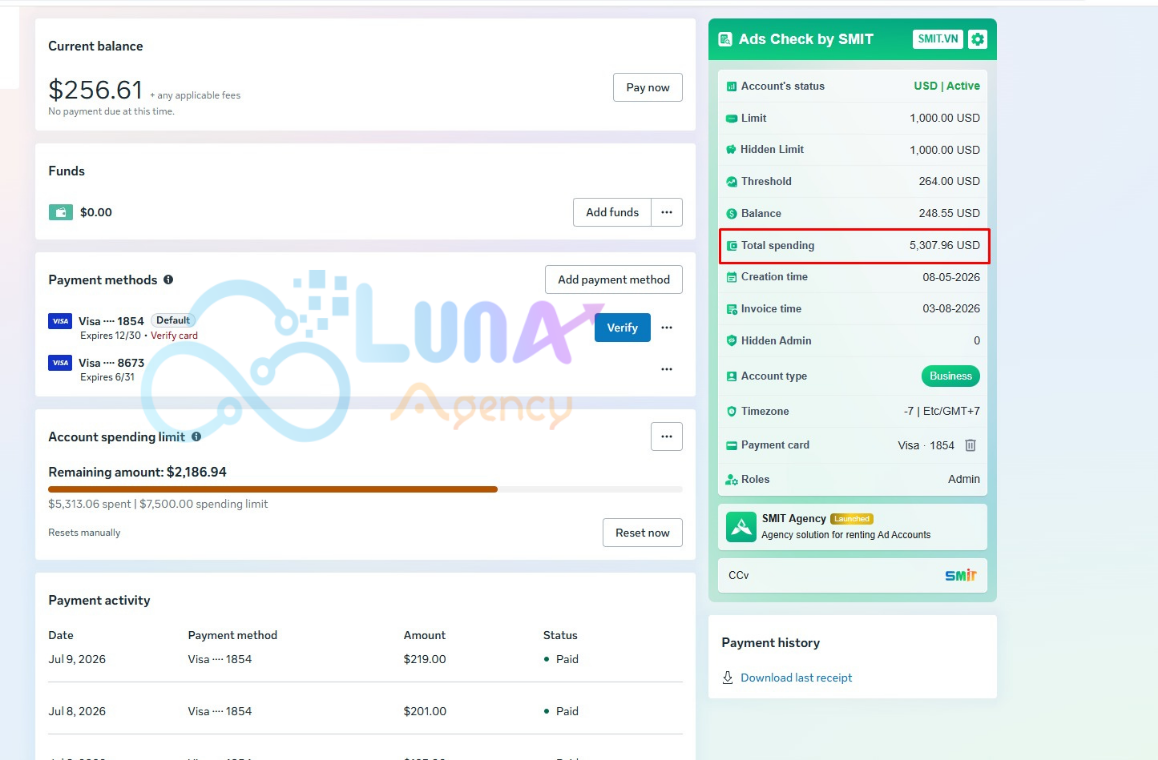1158x760 pixels.
Task: Click the Launched badge near SMIT Agency
Action: tap(852, 518)
